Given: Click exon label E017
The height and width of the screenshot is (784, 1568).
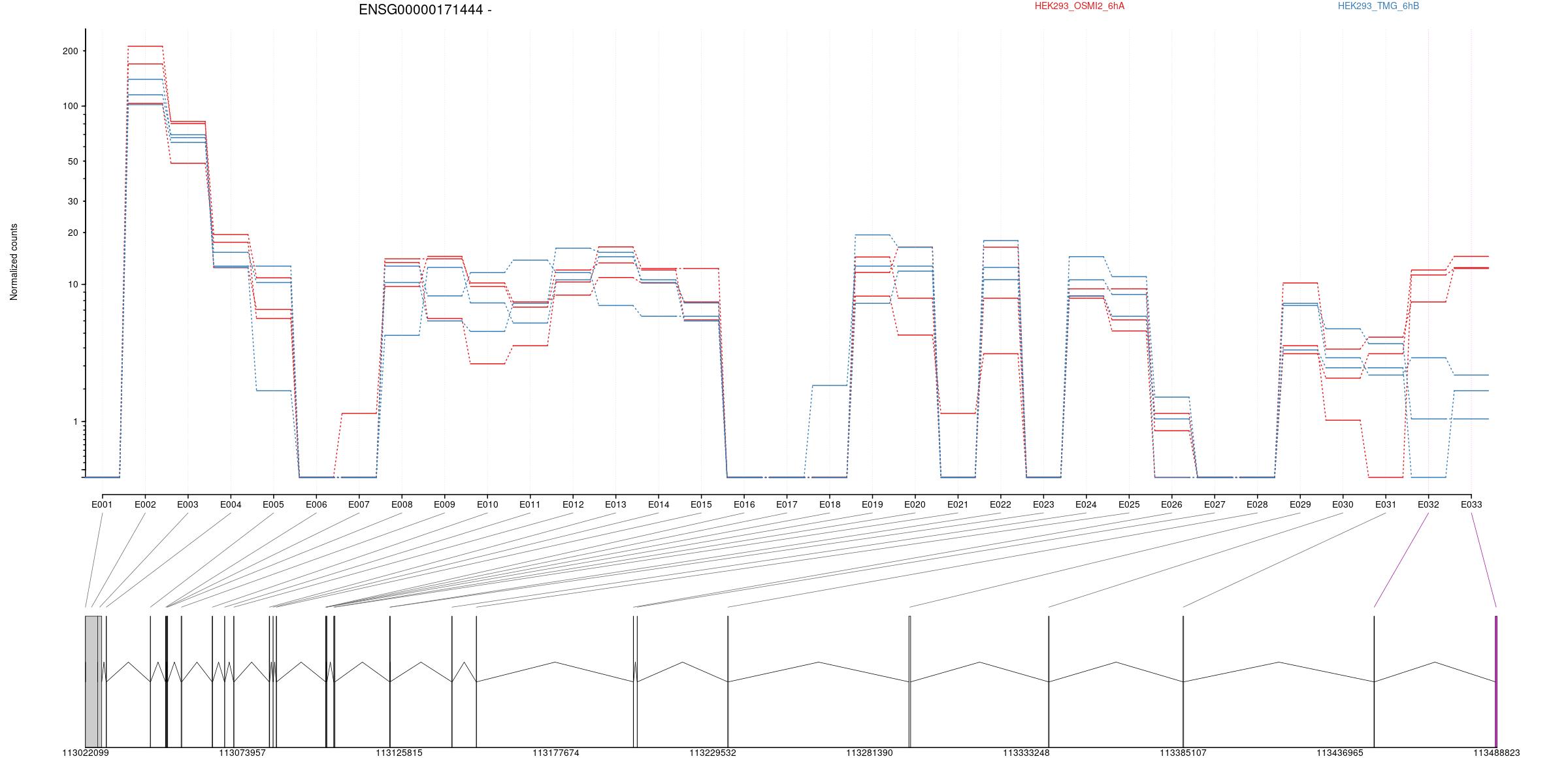Looking at the screenshot, I should point(787,504).
